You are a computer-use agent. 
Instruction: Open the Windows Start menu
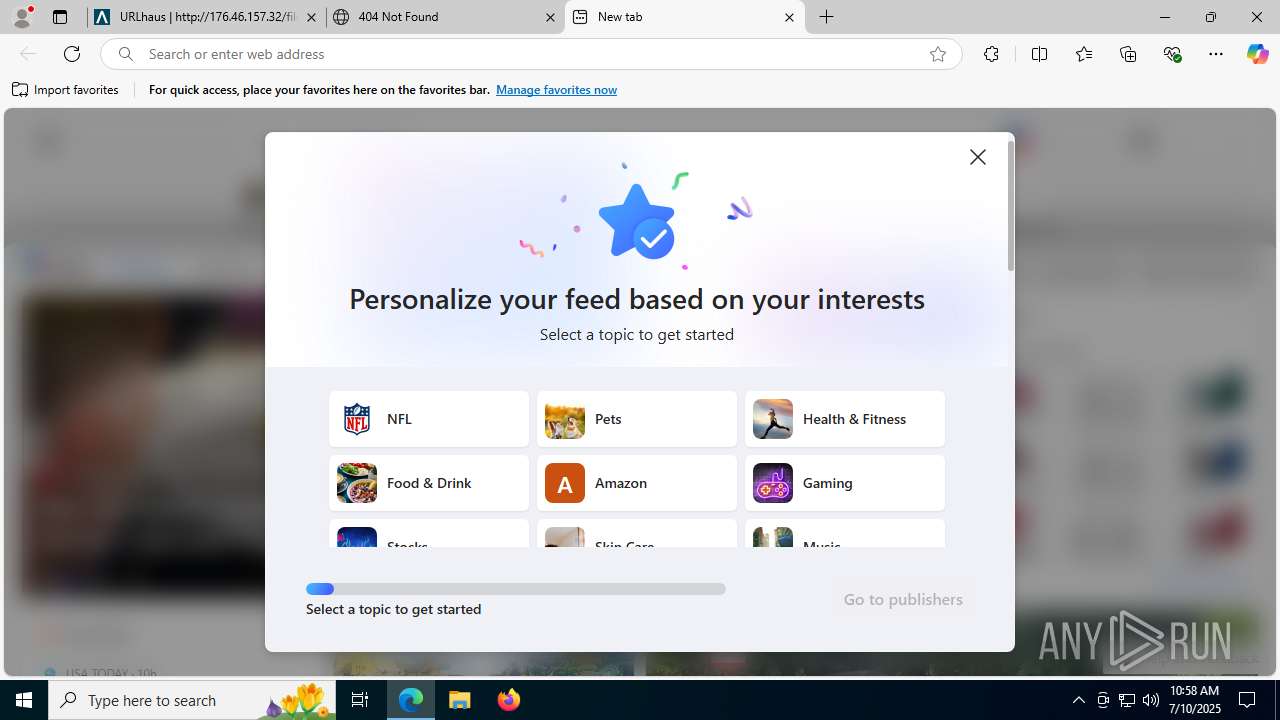pyautogui.click(x=24, y=700)
